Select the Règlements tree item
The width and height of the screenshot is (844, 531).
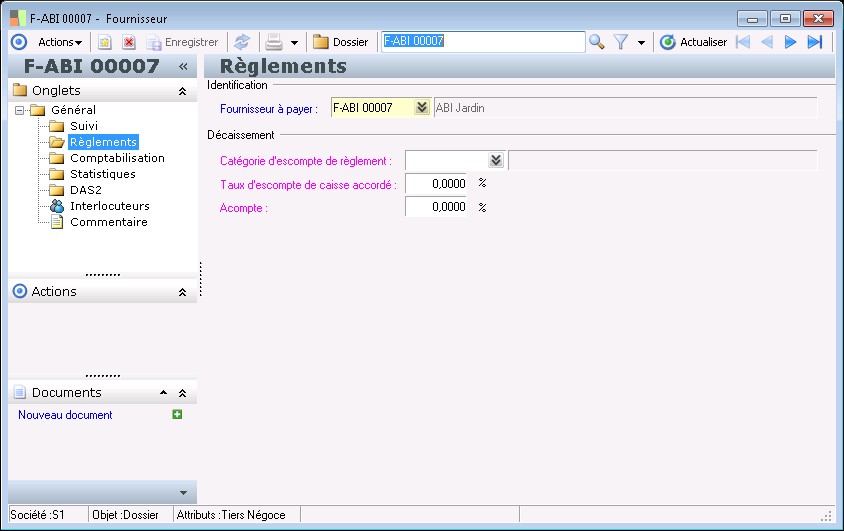pos(103,142)
